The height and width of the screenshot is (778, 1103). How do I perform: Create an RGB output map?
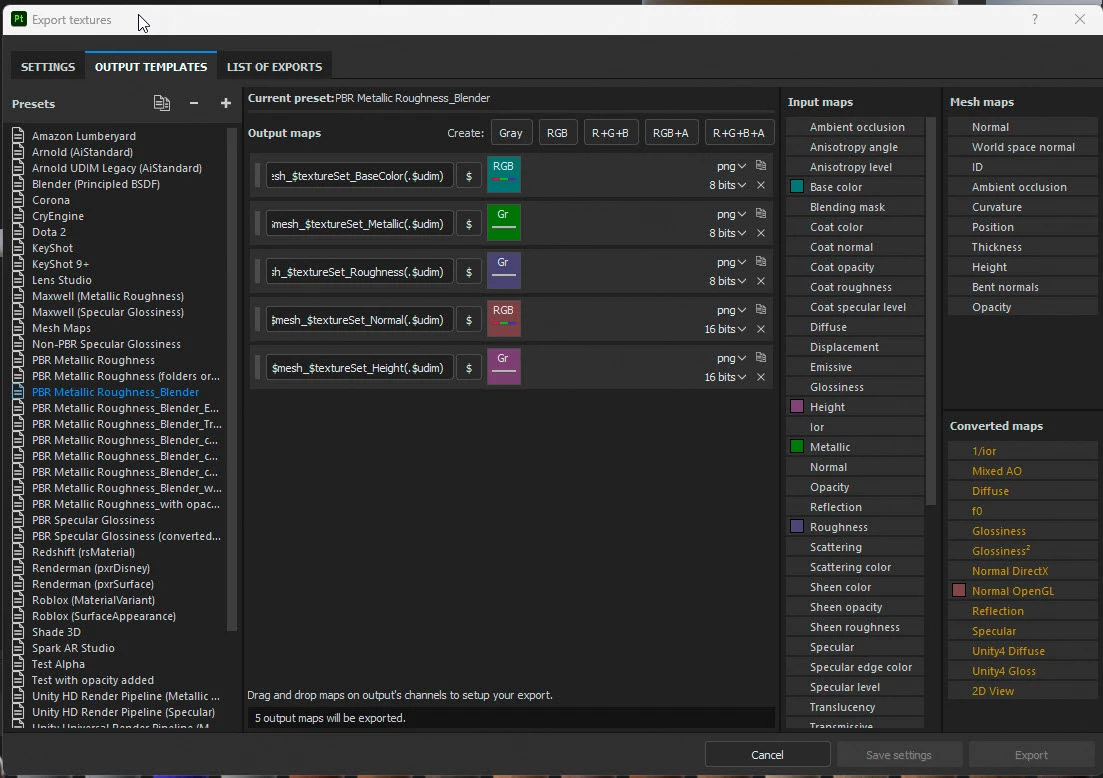tap(557, 133)
